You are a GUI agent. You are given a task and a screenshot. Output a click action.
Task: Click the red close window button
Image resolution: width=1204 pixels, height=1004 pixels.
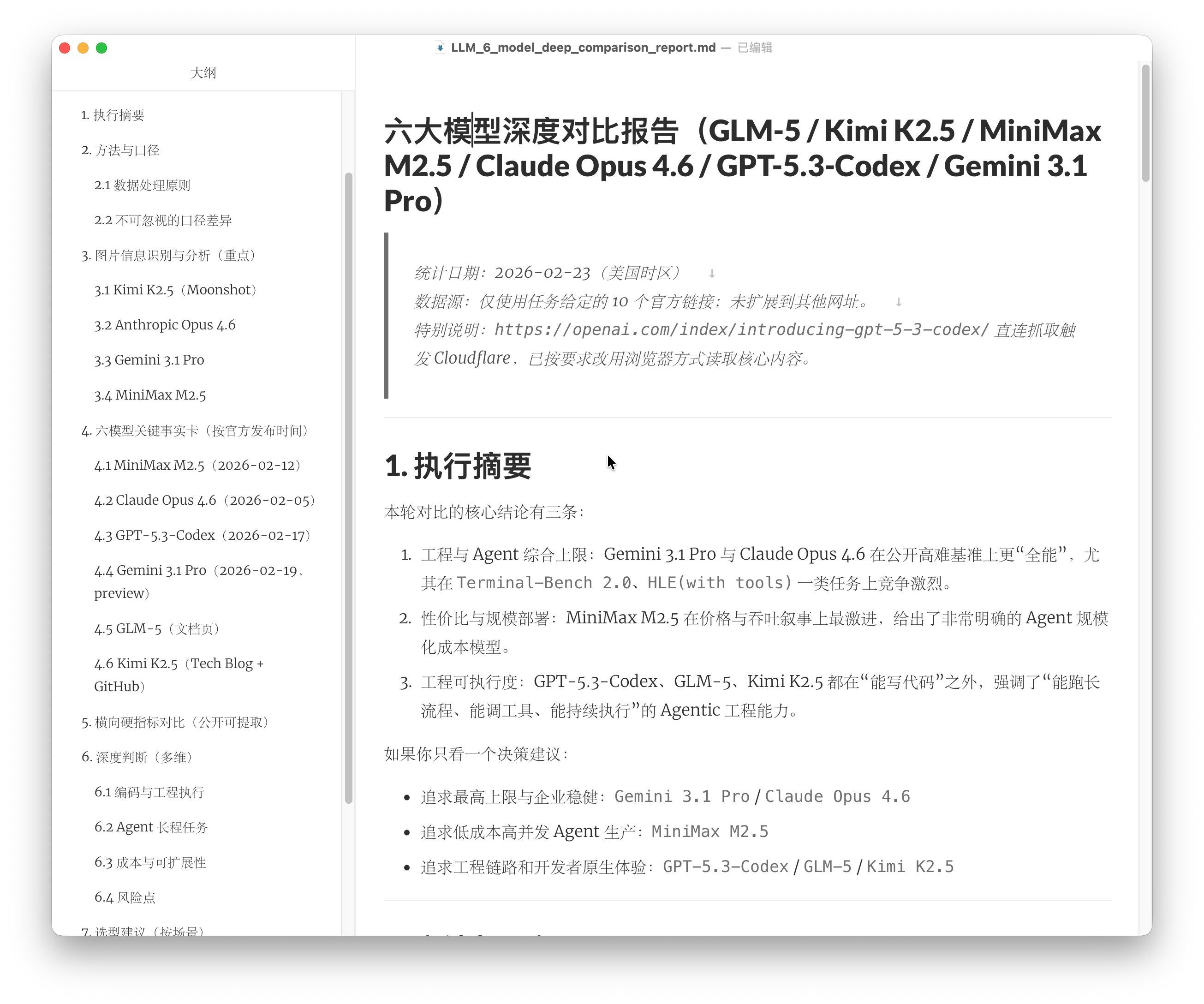(x=65, y=48)
